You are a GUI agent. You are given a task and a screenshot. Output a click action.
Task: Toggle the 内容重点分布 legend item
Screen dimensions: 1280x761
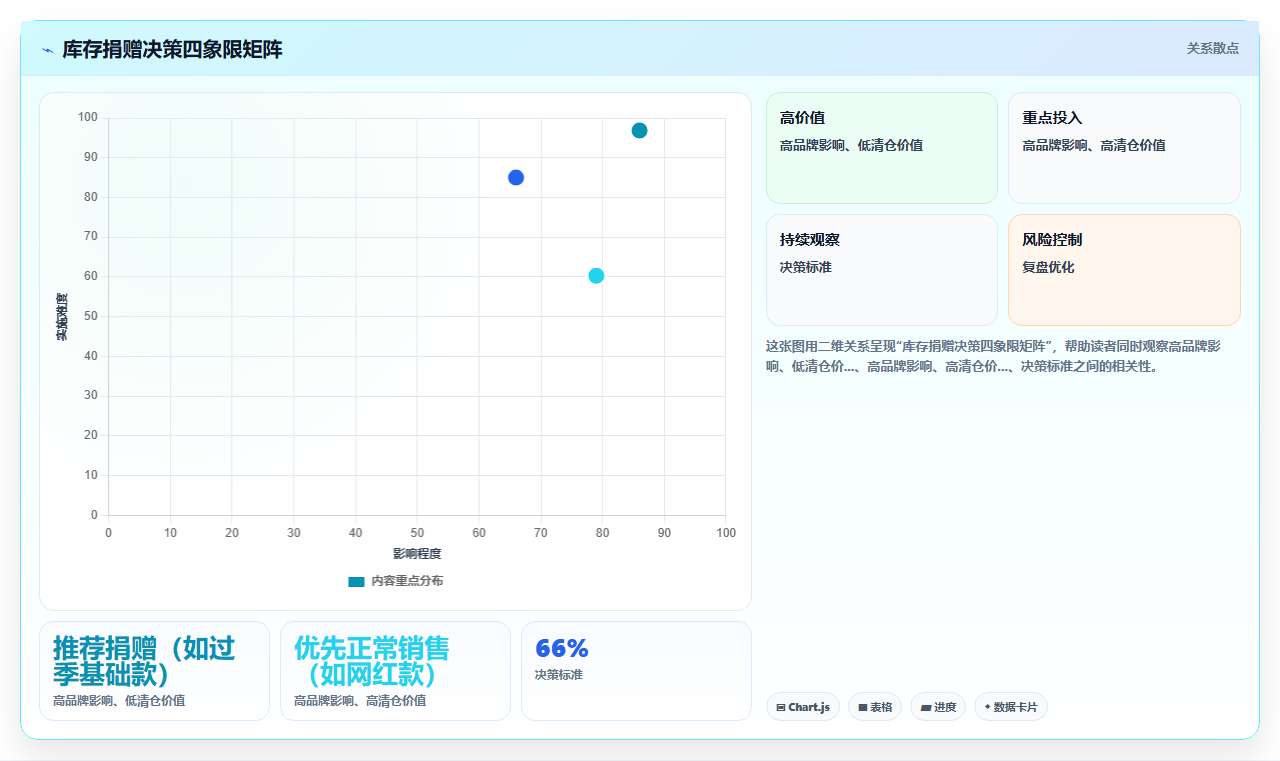pyautogui.click(x=395, y=581)
